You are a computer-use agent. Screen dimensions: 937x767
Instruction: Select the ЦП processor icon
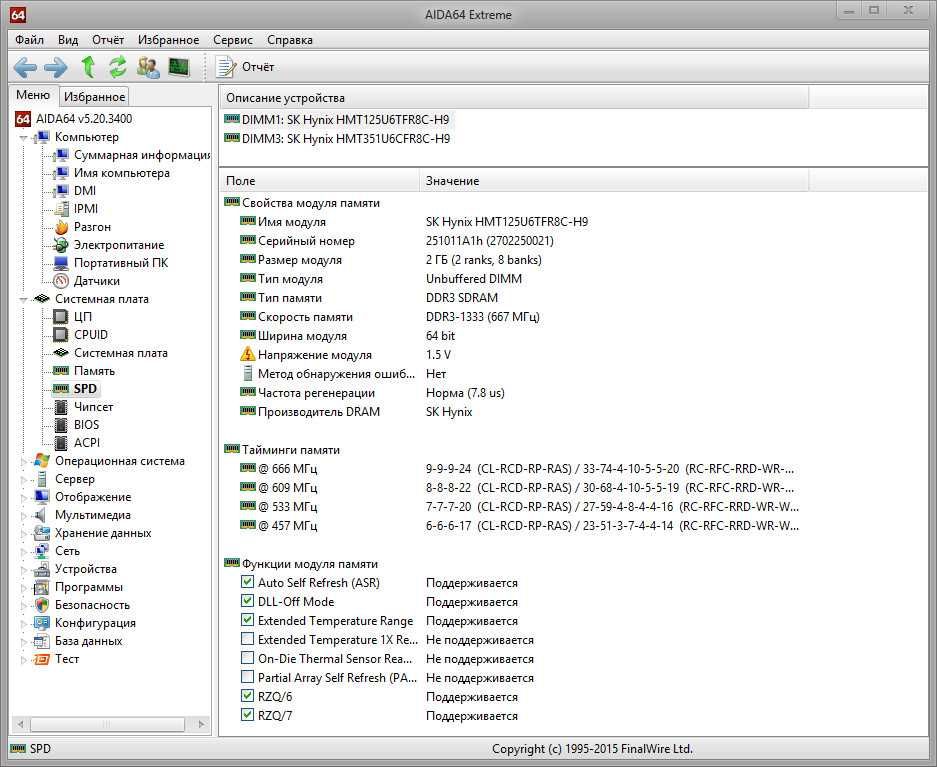click(61, 317)
